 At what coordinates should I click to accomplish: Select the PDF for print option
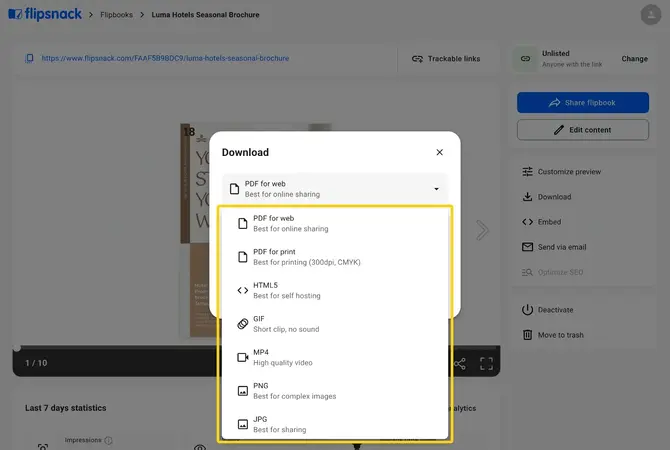point(335,257)
